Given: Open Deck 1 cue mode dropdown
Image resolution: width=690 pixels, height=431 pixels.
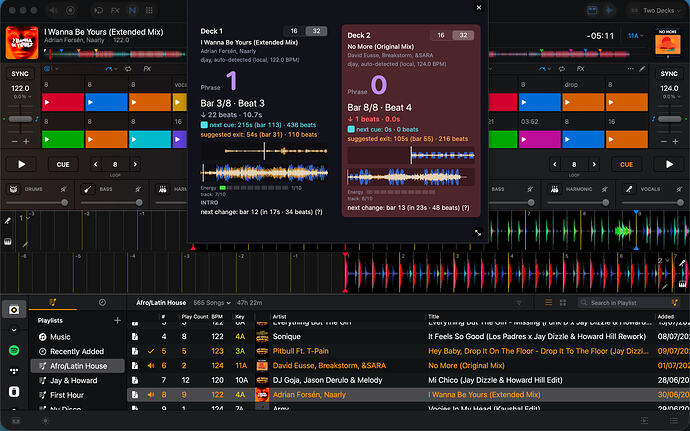Looking at the screenshot, I should point(51,69).
